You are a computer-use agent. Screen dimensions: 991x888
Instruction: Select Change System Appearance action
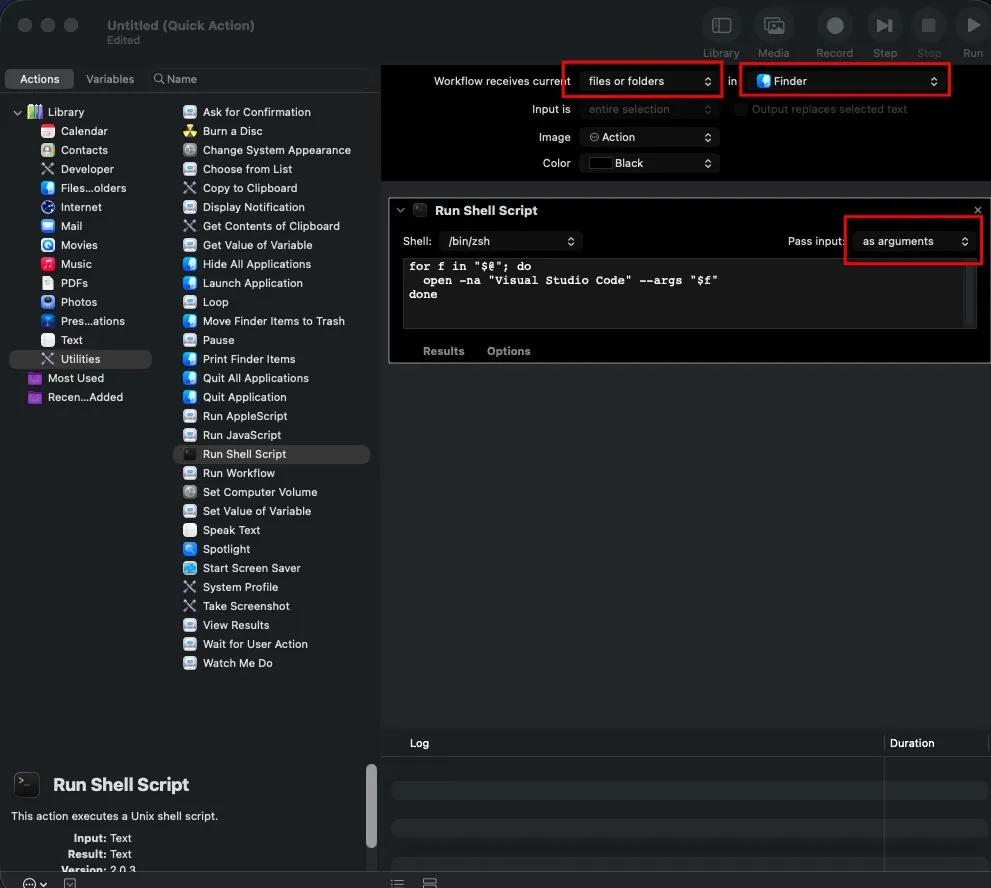pos(276,150)
